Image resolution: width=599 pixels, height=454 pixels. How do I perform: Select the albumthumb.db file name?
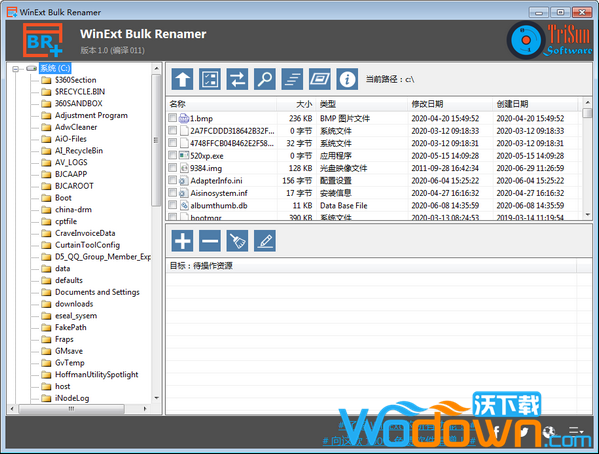[x=219, y=206]
